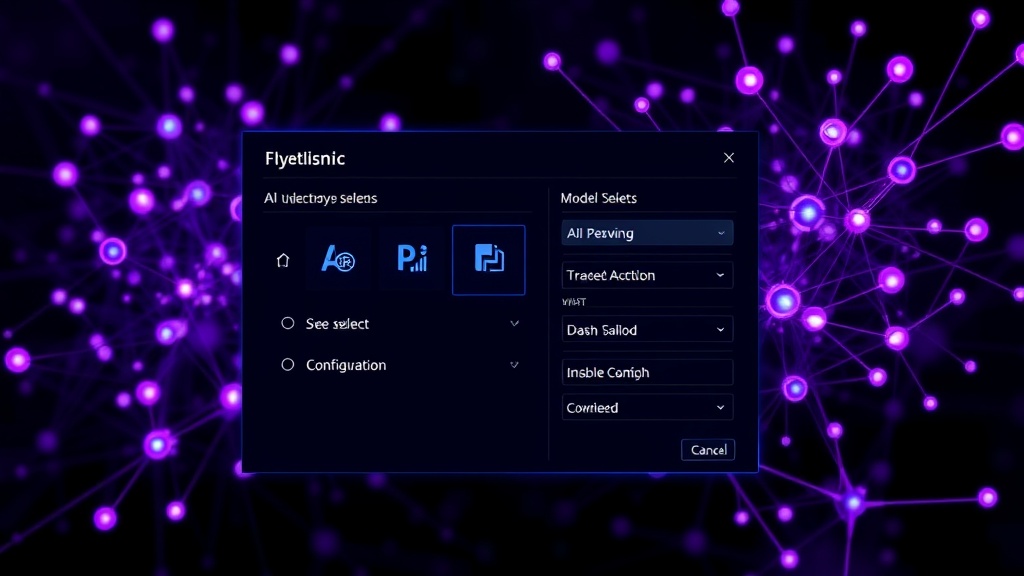Select the 'Configuration' radio button
1024x576 pixels.
click(x=287, y=364)
